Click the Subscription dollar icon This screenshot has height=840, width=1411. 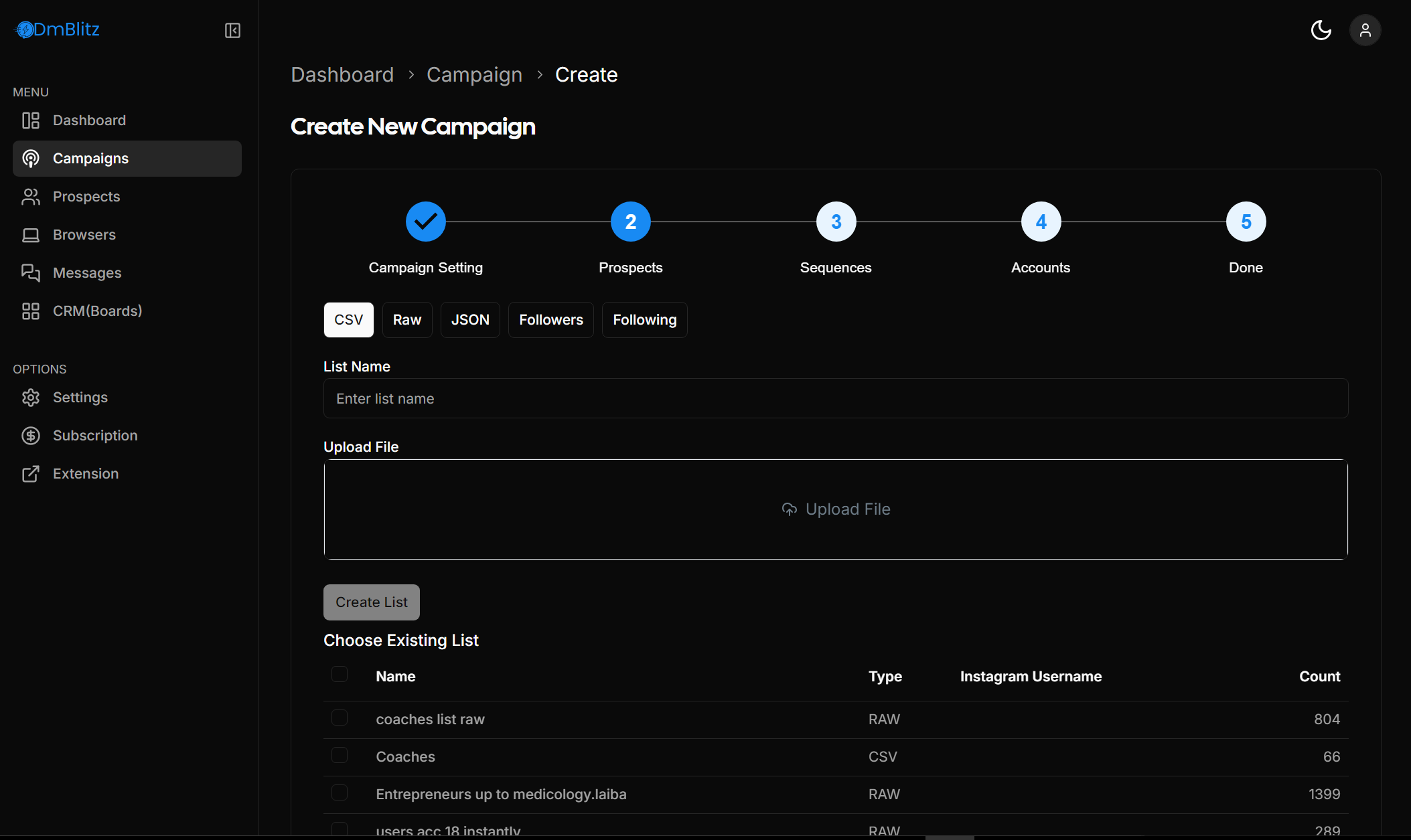tap(31, 436)
